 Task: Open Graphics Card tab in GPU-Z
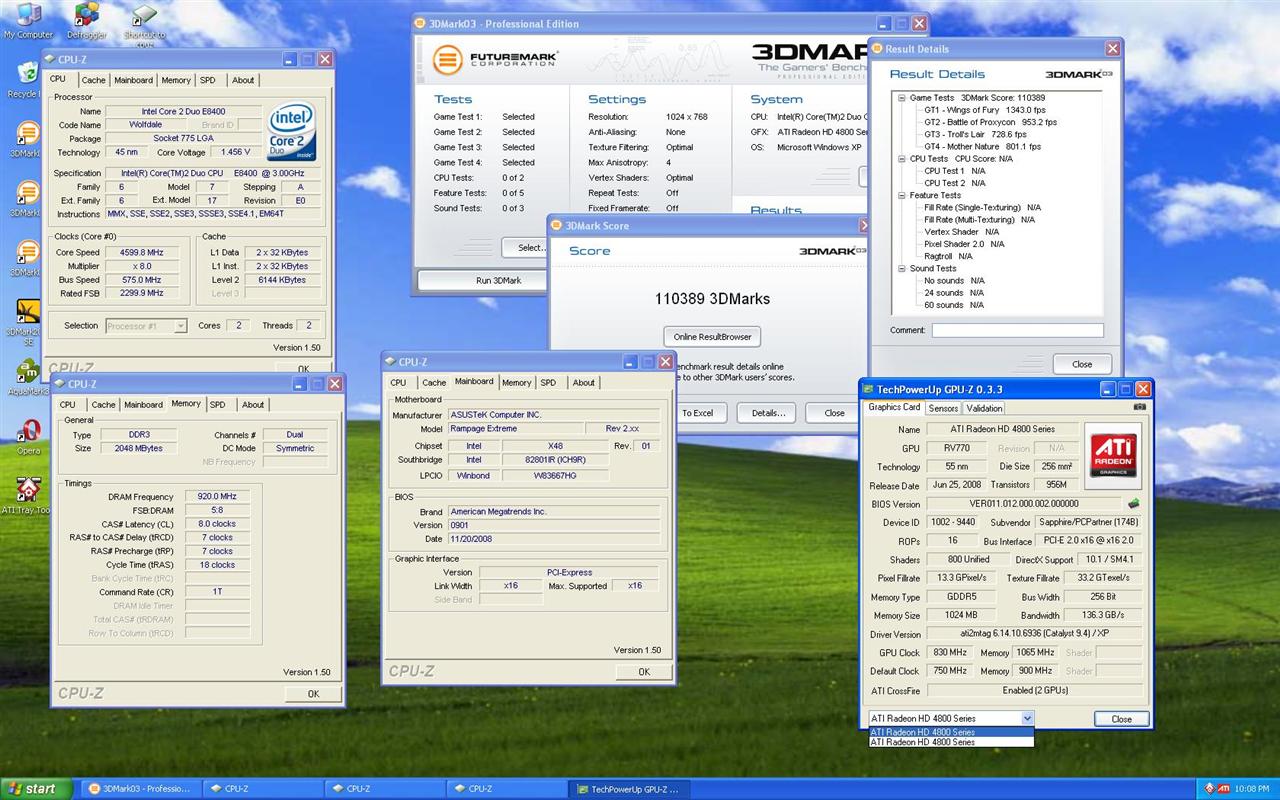pos(894,407)
